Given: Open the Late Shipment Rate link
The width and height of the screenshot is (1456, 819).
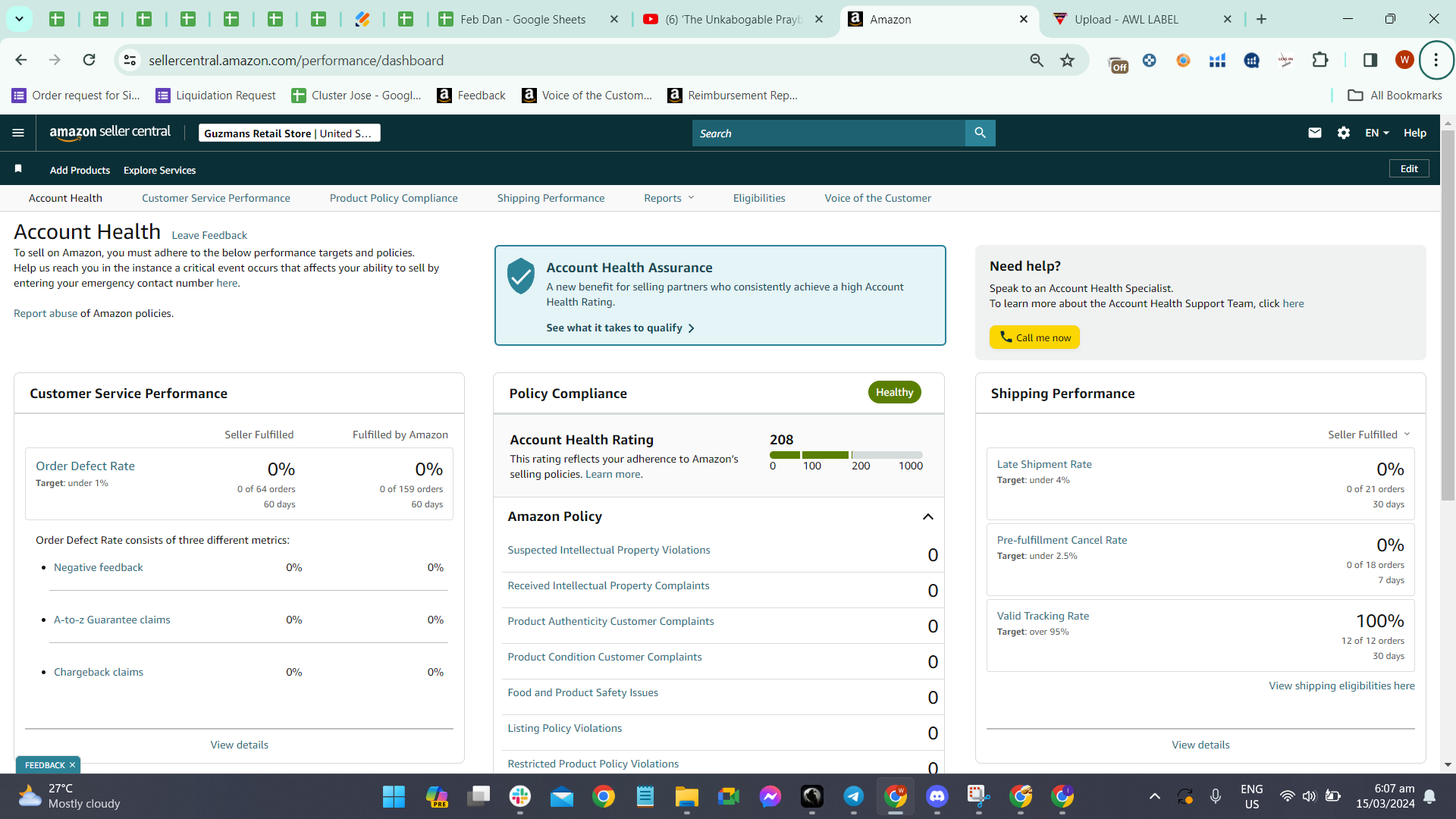Looking at the screenshot, I should point(1044,464).
